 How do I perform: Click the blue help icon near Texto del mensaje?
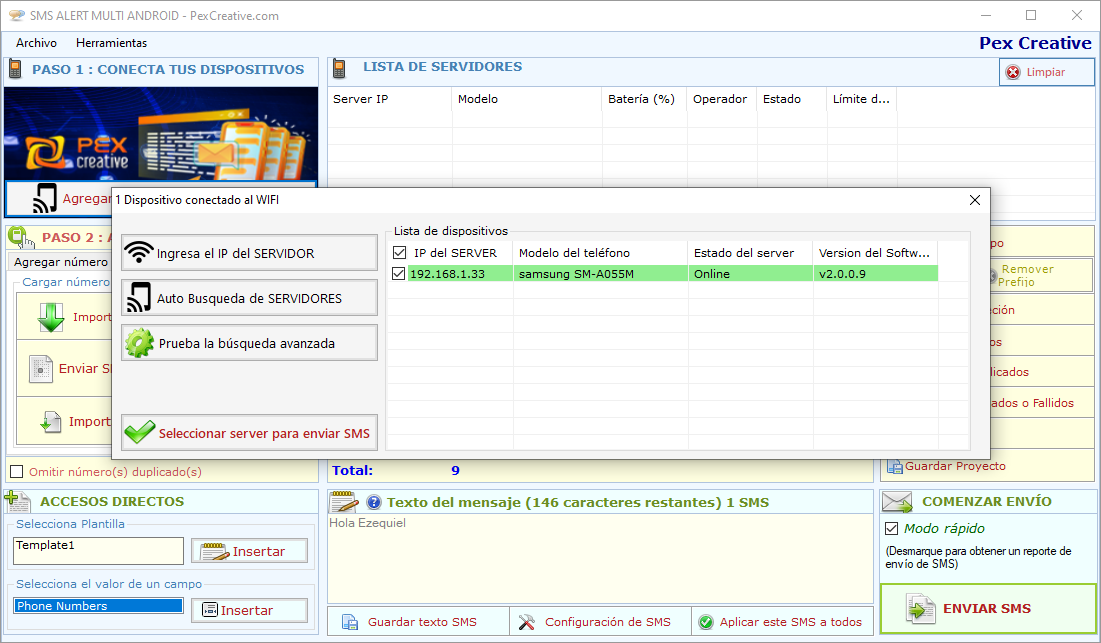point(374,503)
